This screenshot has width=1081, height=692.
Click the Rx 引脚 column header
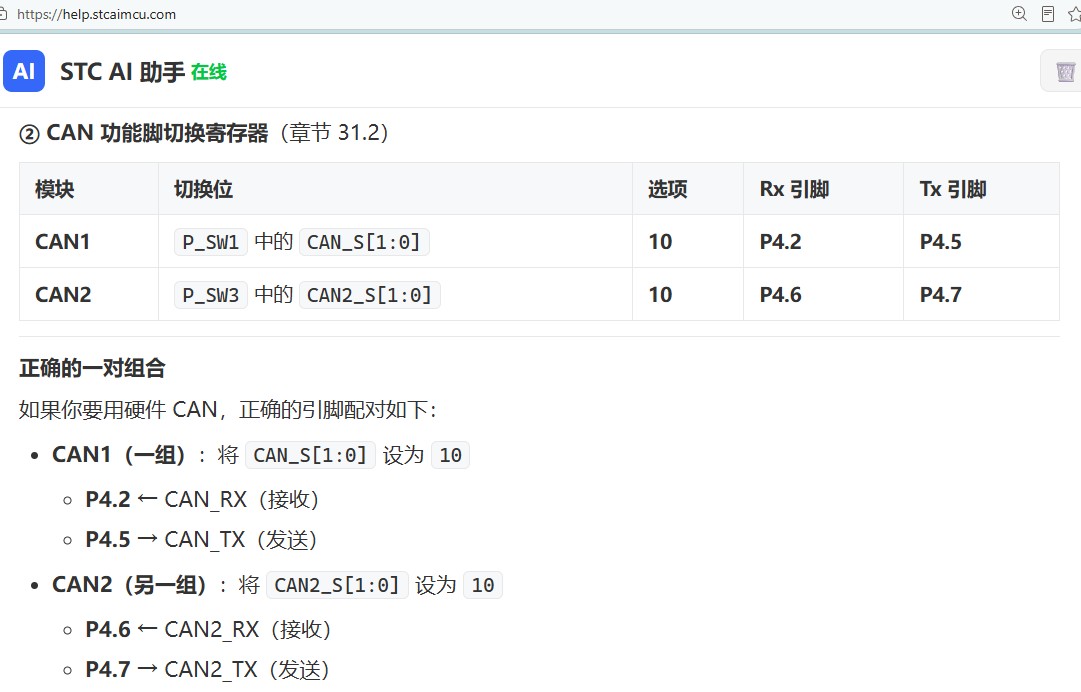tap(794, 190)
